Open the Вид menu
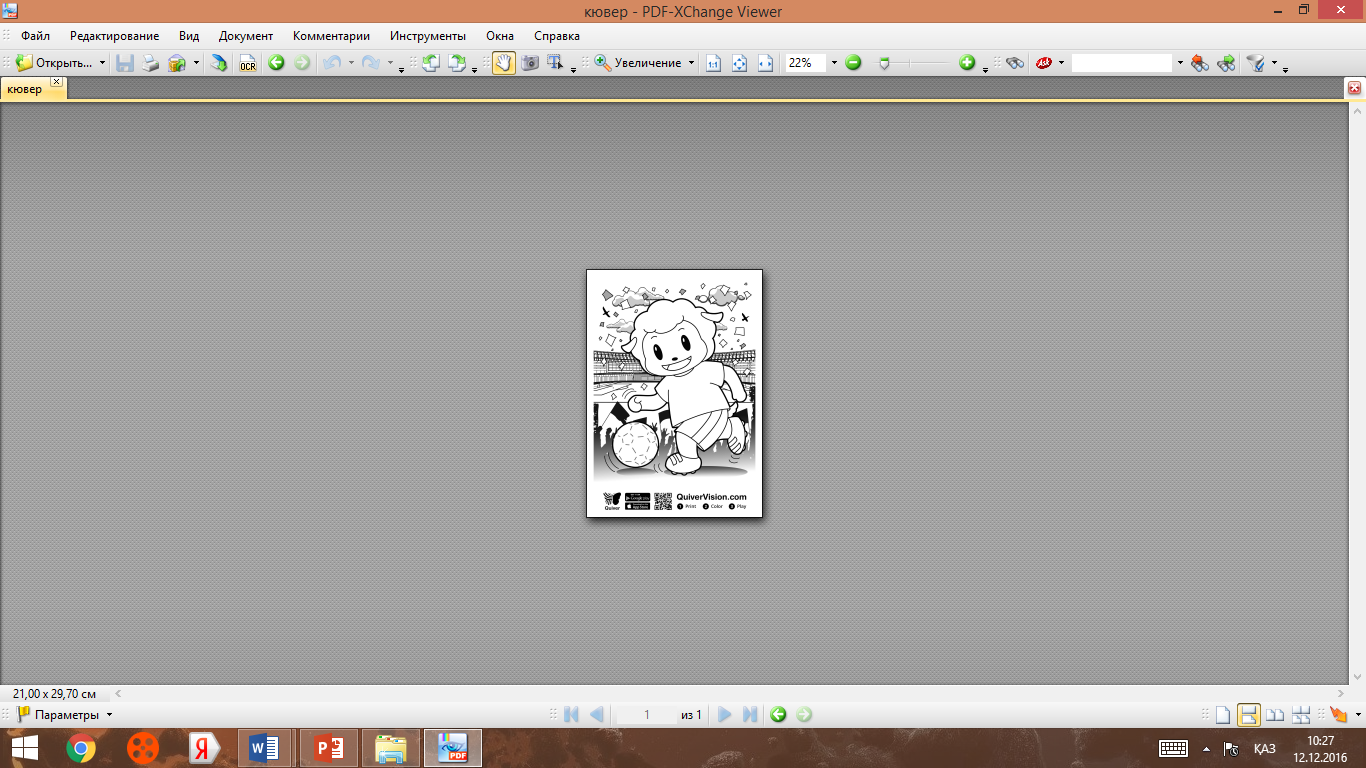Viewport: 1366px width, 768px height. tap(189, 36)
